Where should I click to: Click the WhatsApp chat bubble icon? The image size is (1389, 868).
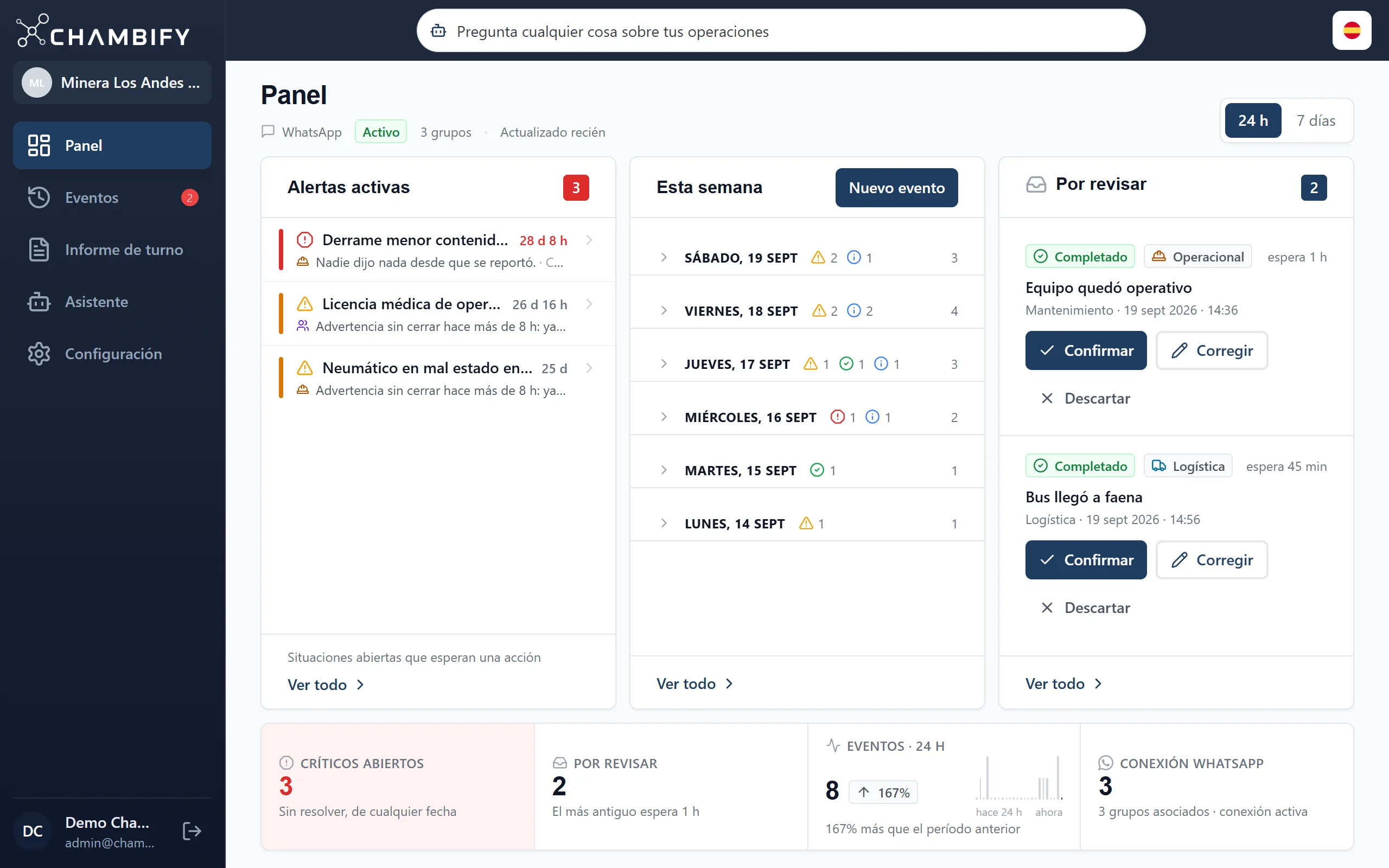(268, 131)
